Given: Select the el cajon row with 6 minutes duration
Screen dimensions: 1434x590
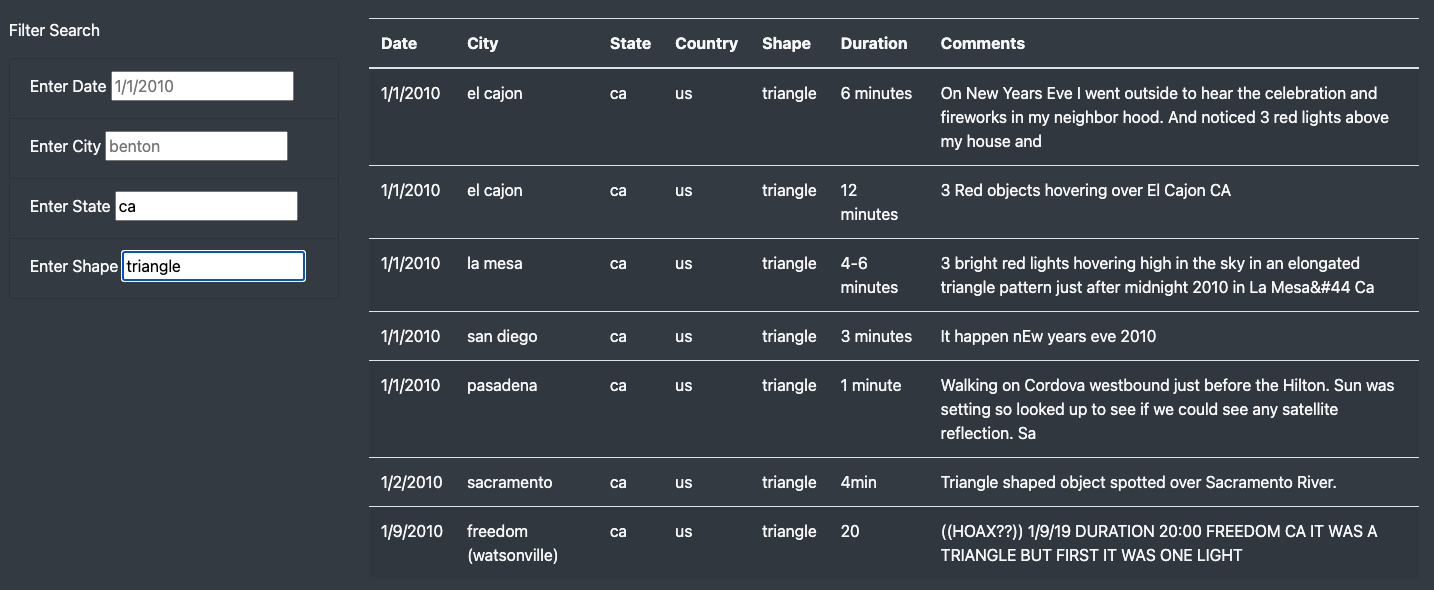Looking at the screenshot, I should tap(700, 117).
